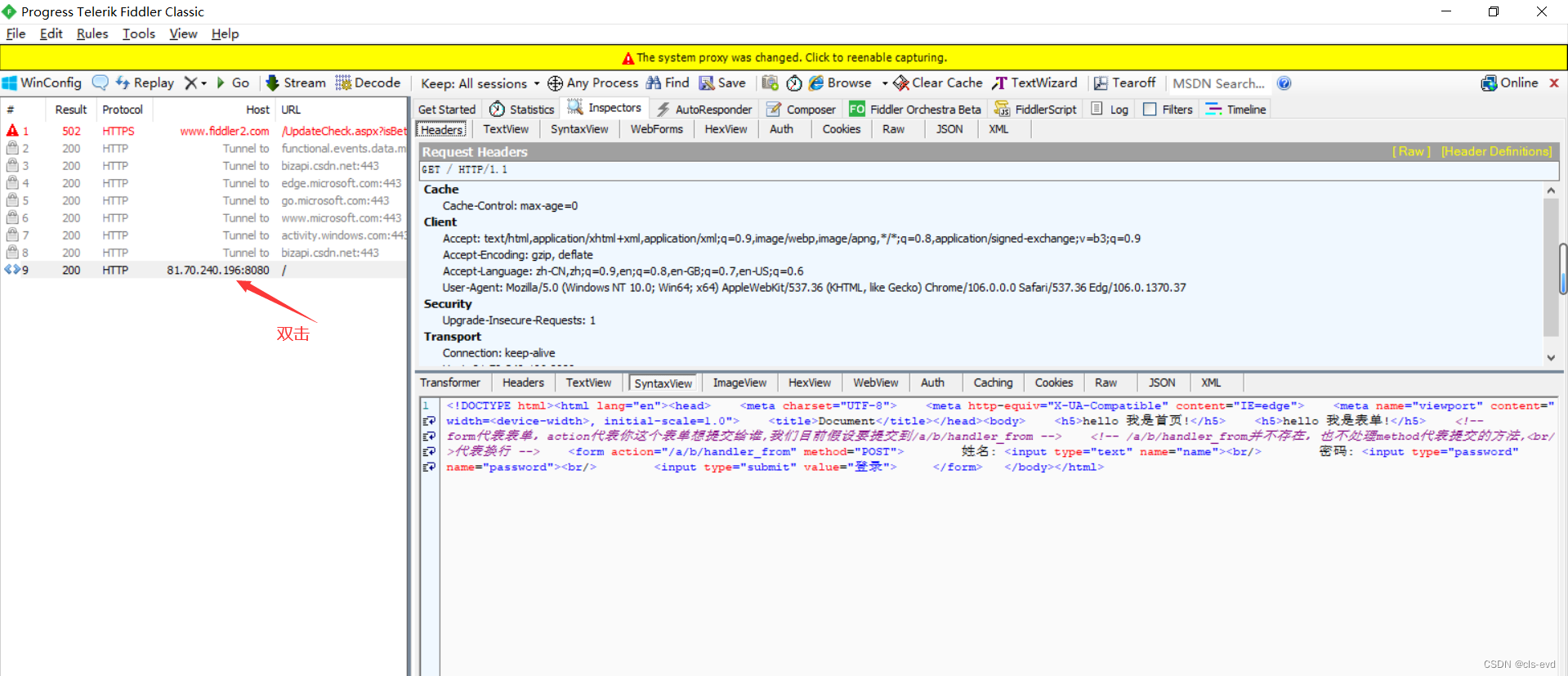Sort sessions by URL column header
Image resolution: width=1568 pixels, height=676 pixels.
click(342, 110)
